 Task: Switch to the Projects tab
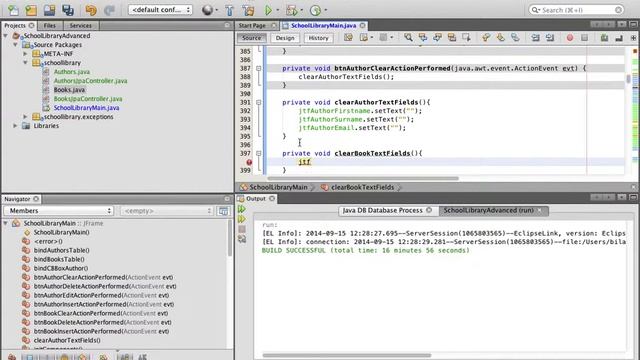coord(18,25)
